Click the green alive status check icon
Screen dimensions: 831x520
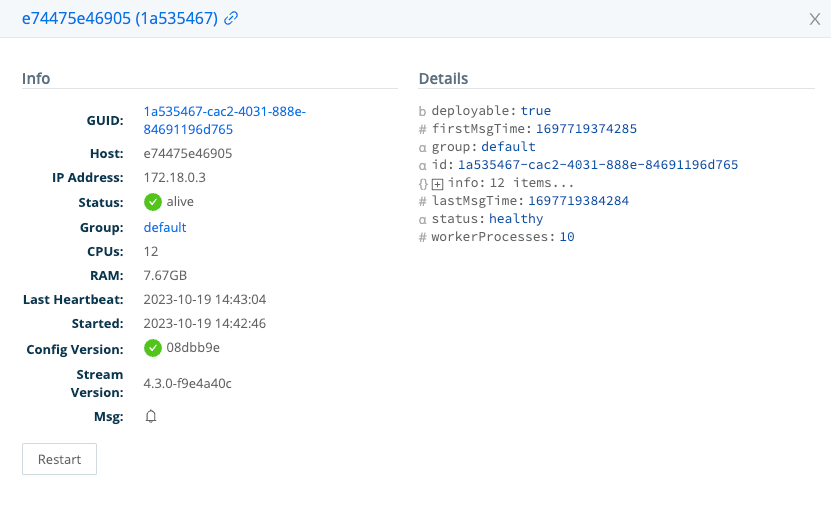(152, 202)
